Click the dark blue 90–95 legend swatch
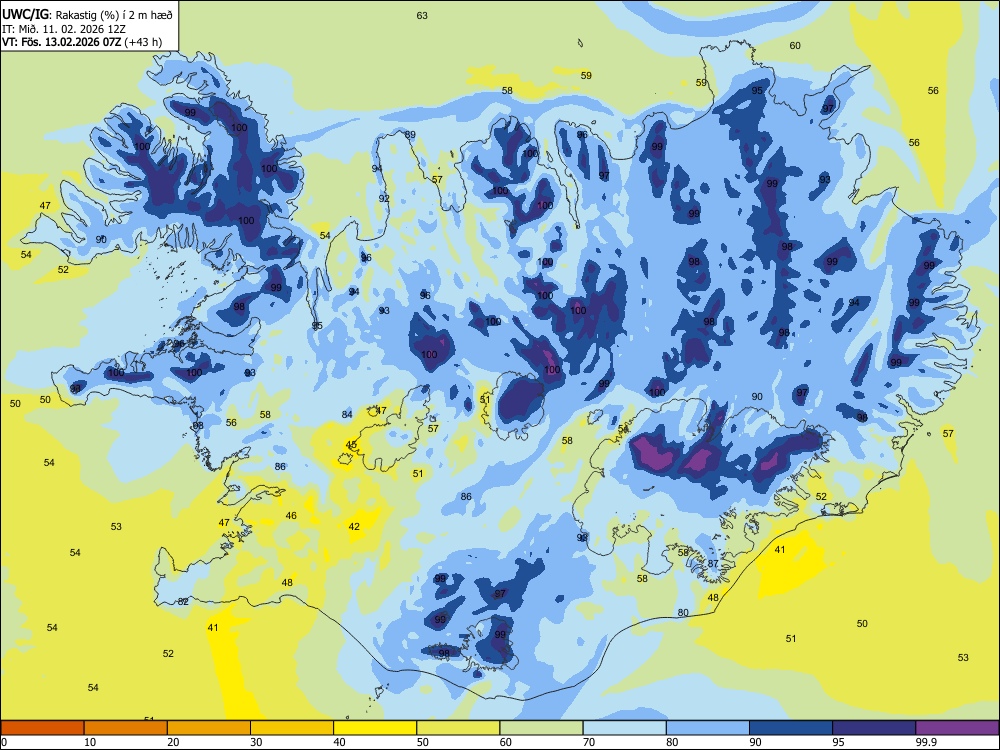Screen dimensions: 1000x750 (791, 728)
